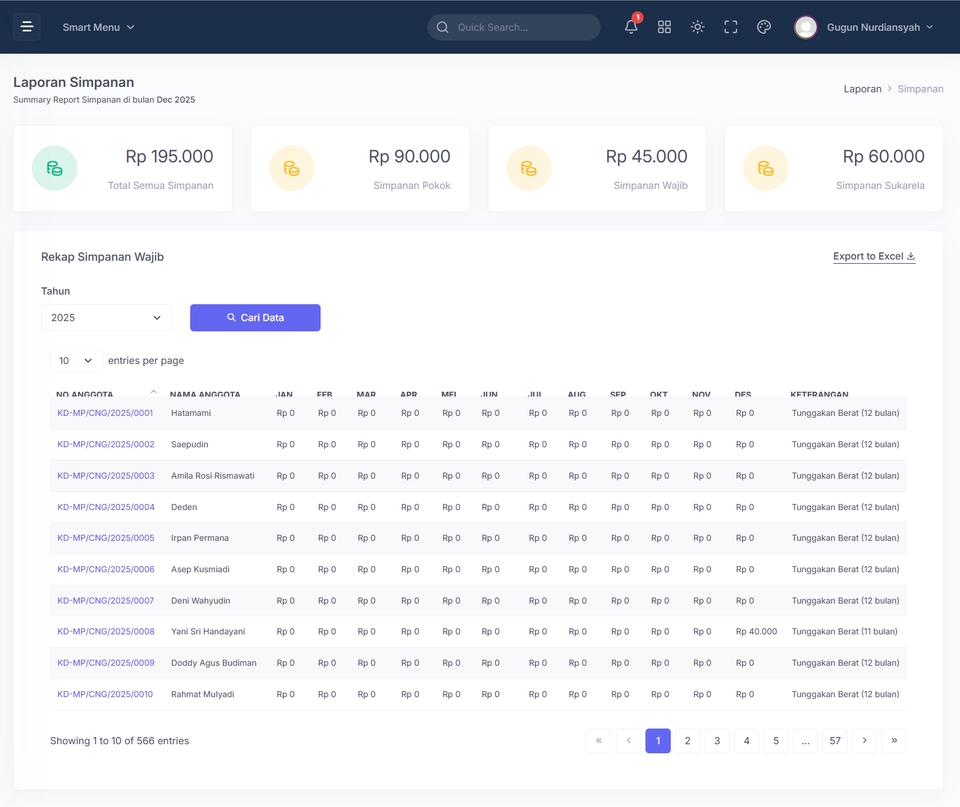
Task: Enter fullscreen mode
Action: 730,27
